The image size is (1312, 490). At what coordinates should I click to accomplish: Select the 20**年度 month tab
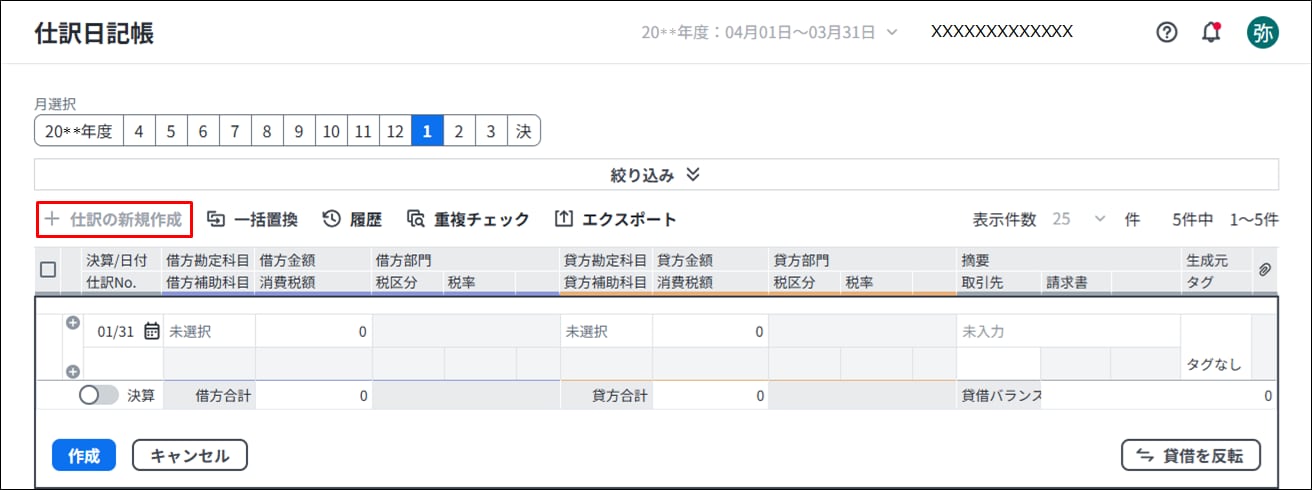[79, 131]
